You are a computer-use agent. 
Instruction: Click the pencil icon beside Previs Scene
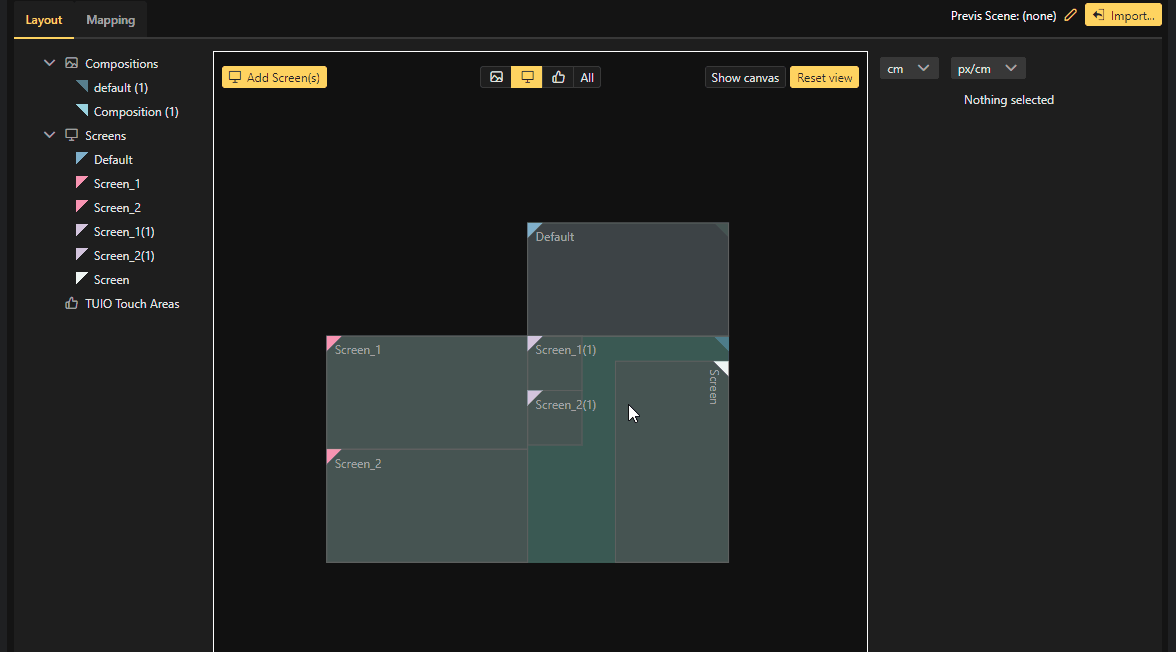[x=1071, y=16]
